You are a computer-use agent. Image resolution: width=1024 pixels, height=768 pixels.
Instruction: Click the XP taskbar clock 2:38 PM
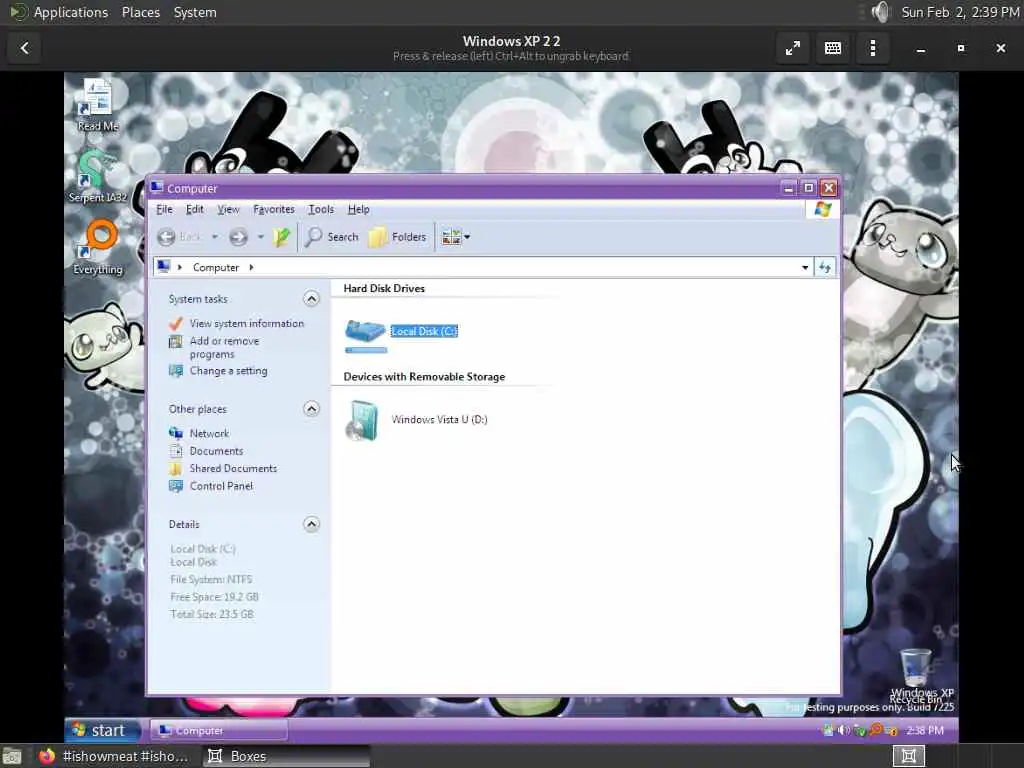pos(925,730)
